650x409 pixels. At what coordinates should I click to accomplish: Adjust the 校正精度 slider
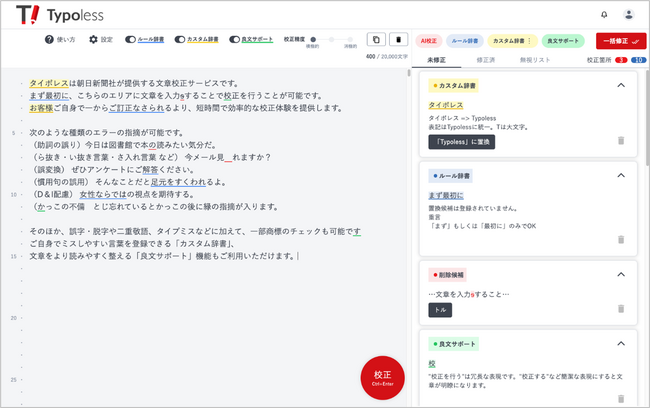[x=331, y=40]
